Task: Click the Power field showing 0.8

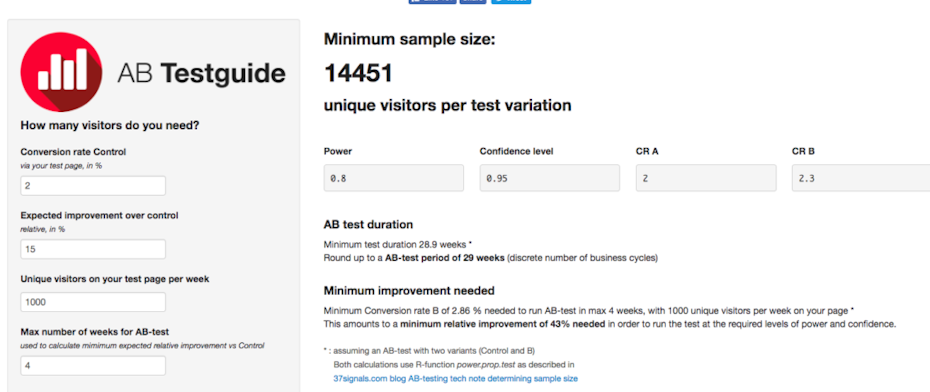Action: click(394, 178)
